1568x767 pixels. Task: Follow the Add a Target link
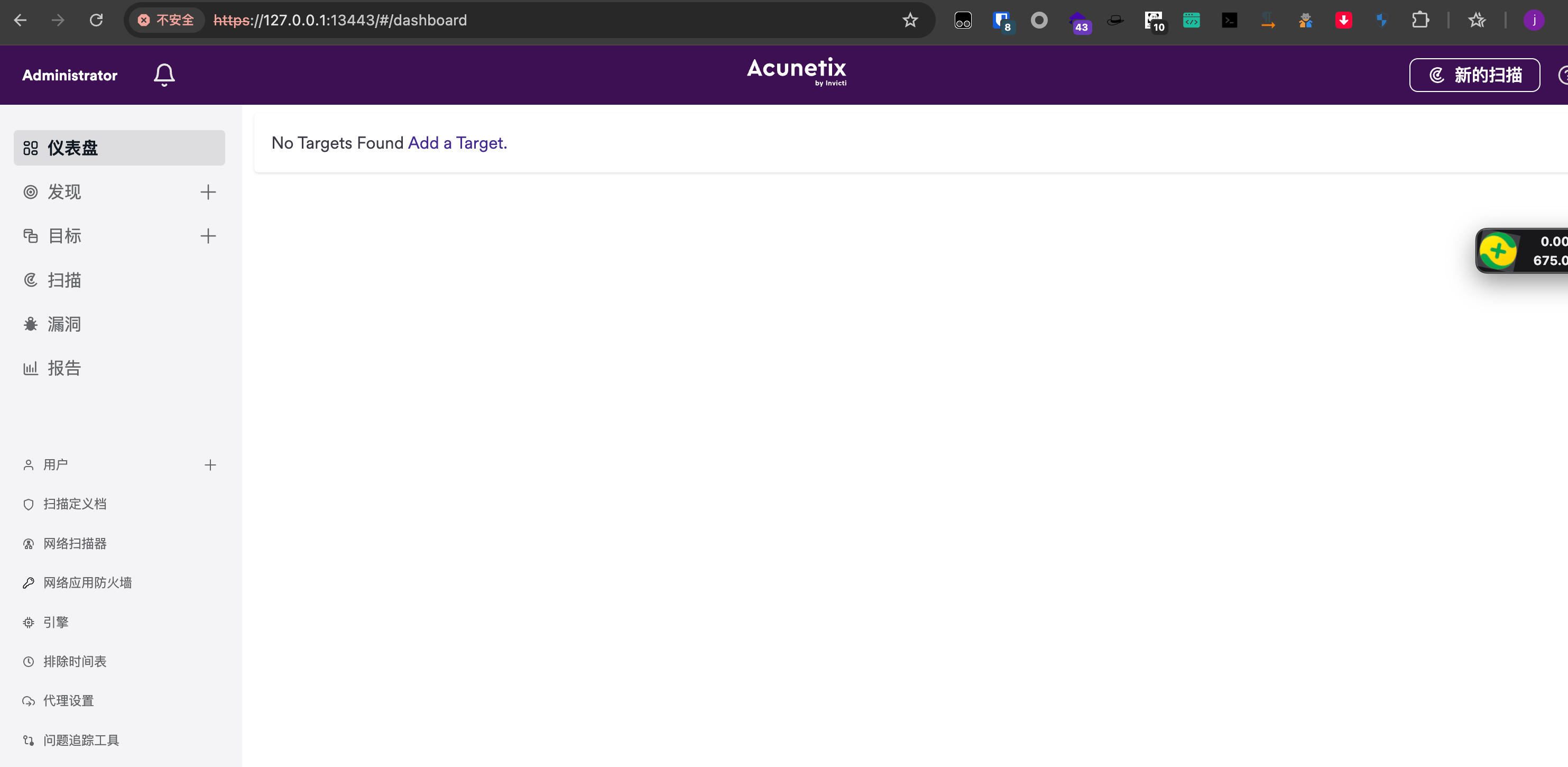coord(457,143)
